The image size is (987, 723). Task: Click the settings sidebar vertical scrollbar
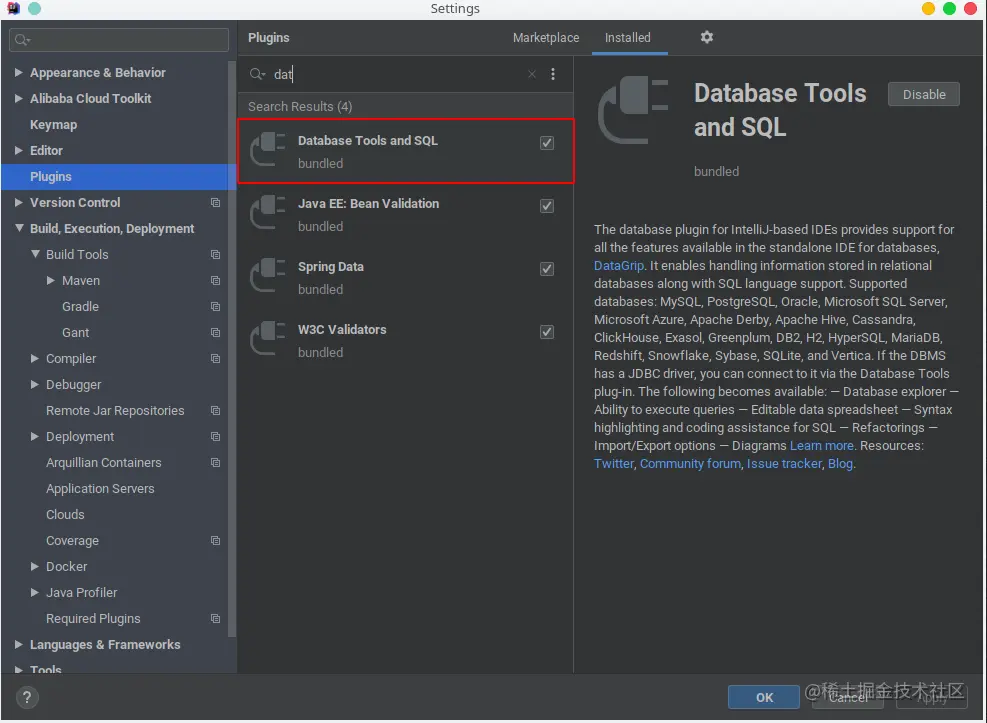[232, 349]
